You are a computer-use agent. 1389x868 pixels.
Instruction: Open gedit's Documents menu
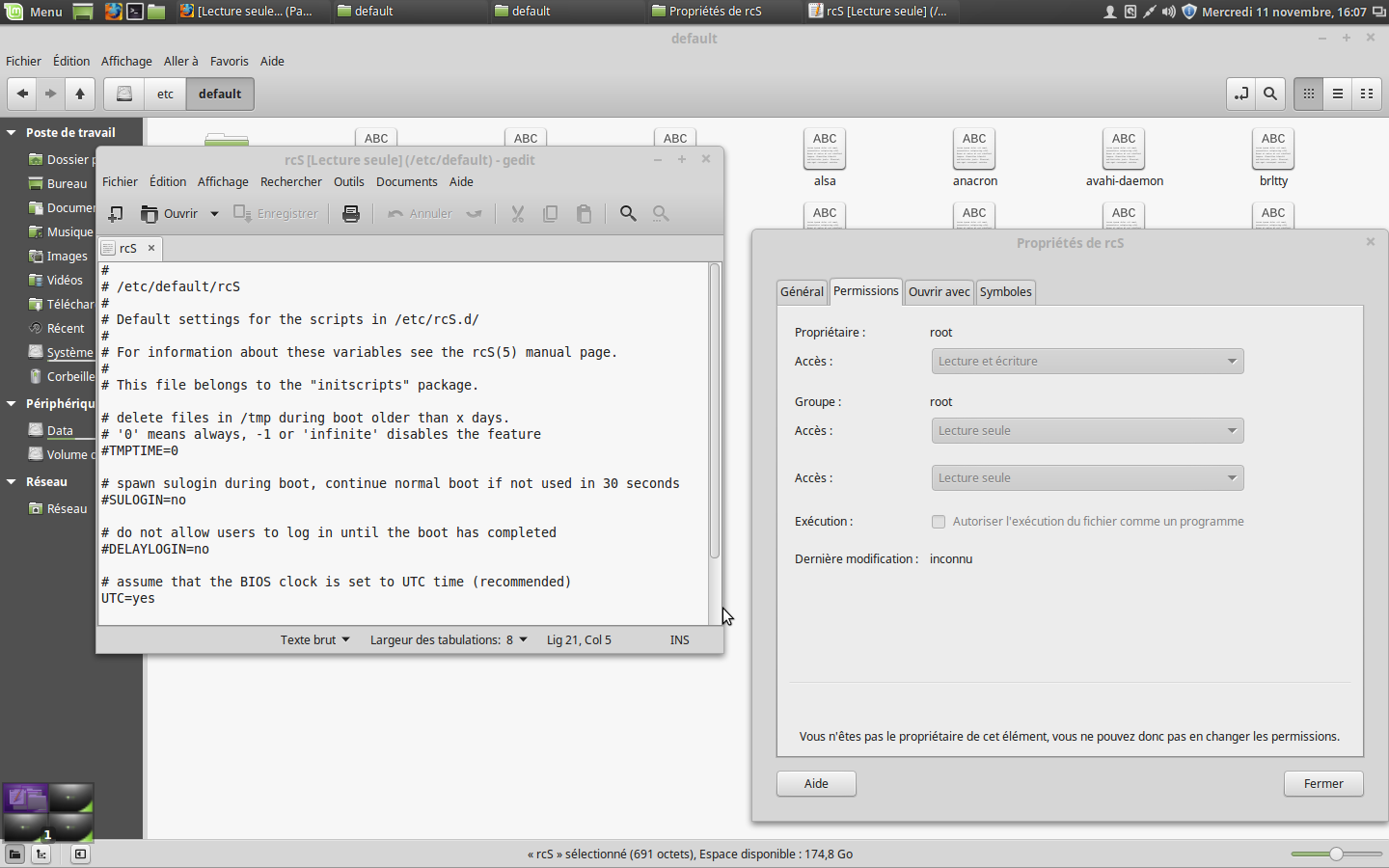407,181
